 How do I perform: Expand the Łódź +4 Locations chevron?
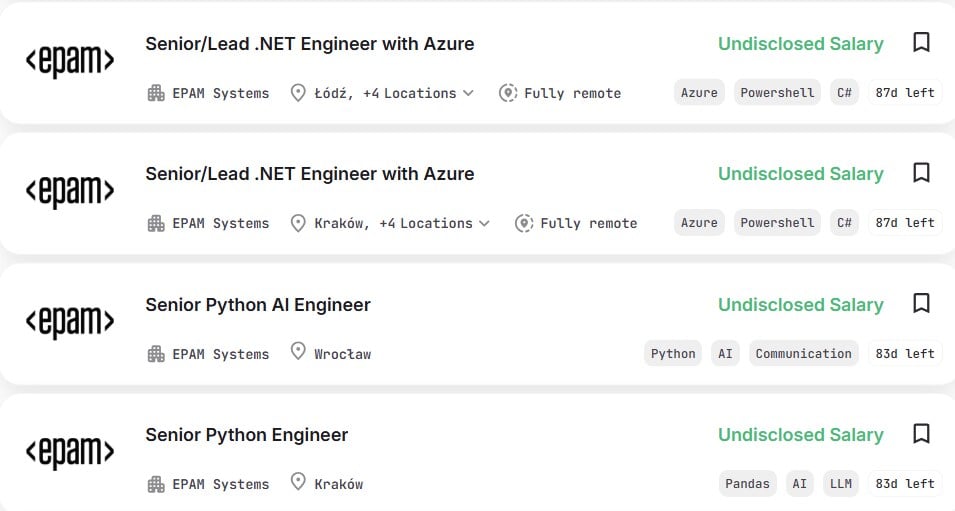coord(468,93)
